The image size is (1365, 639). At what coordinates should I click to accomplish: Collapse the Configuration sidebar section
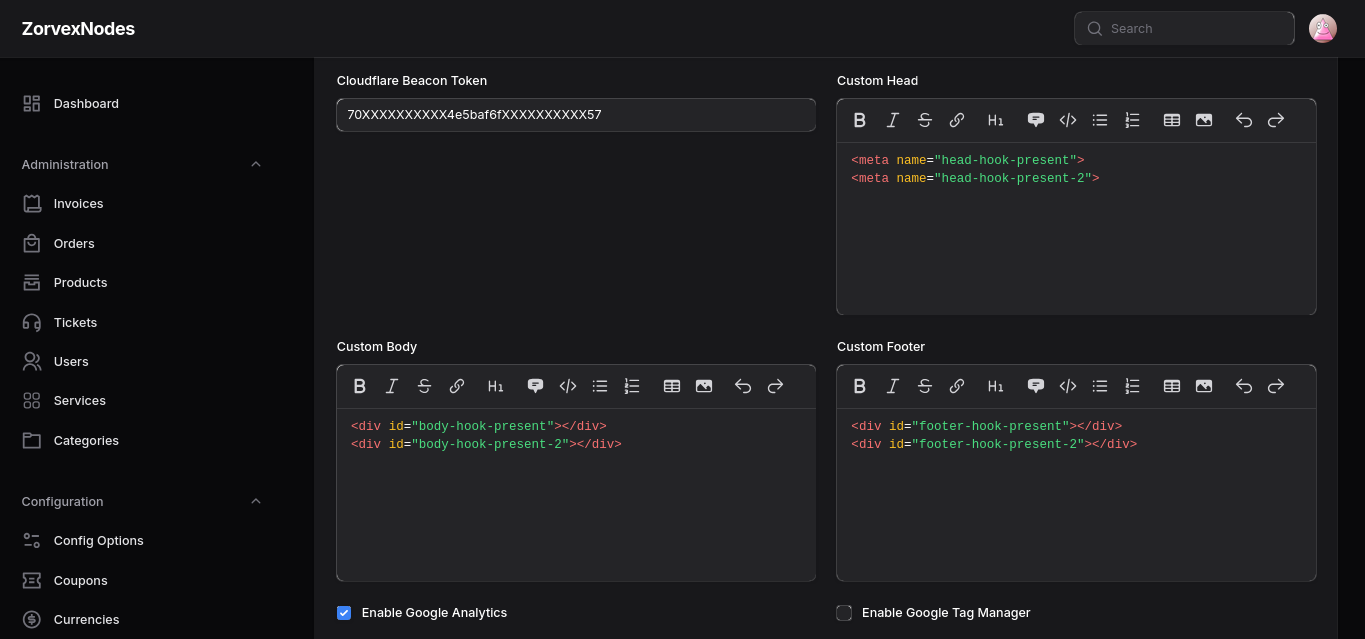256,501
